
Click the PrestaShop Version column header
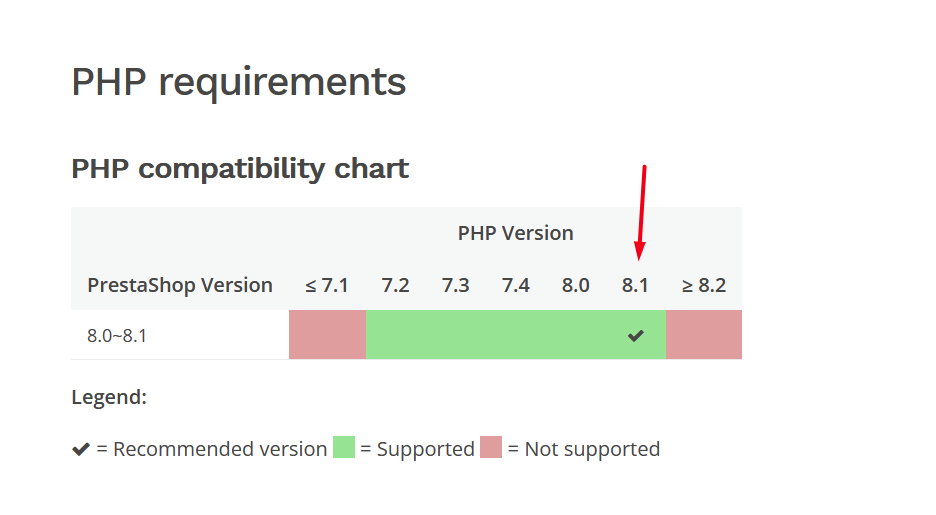[x=180, y=285]
